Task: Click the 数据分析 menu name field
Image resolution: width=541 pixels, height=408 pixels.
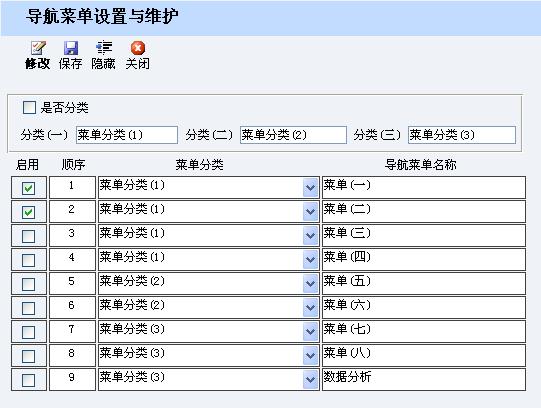Action: pyautogui.click(x=424, y=379)
